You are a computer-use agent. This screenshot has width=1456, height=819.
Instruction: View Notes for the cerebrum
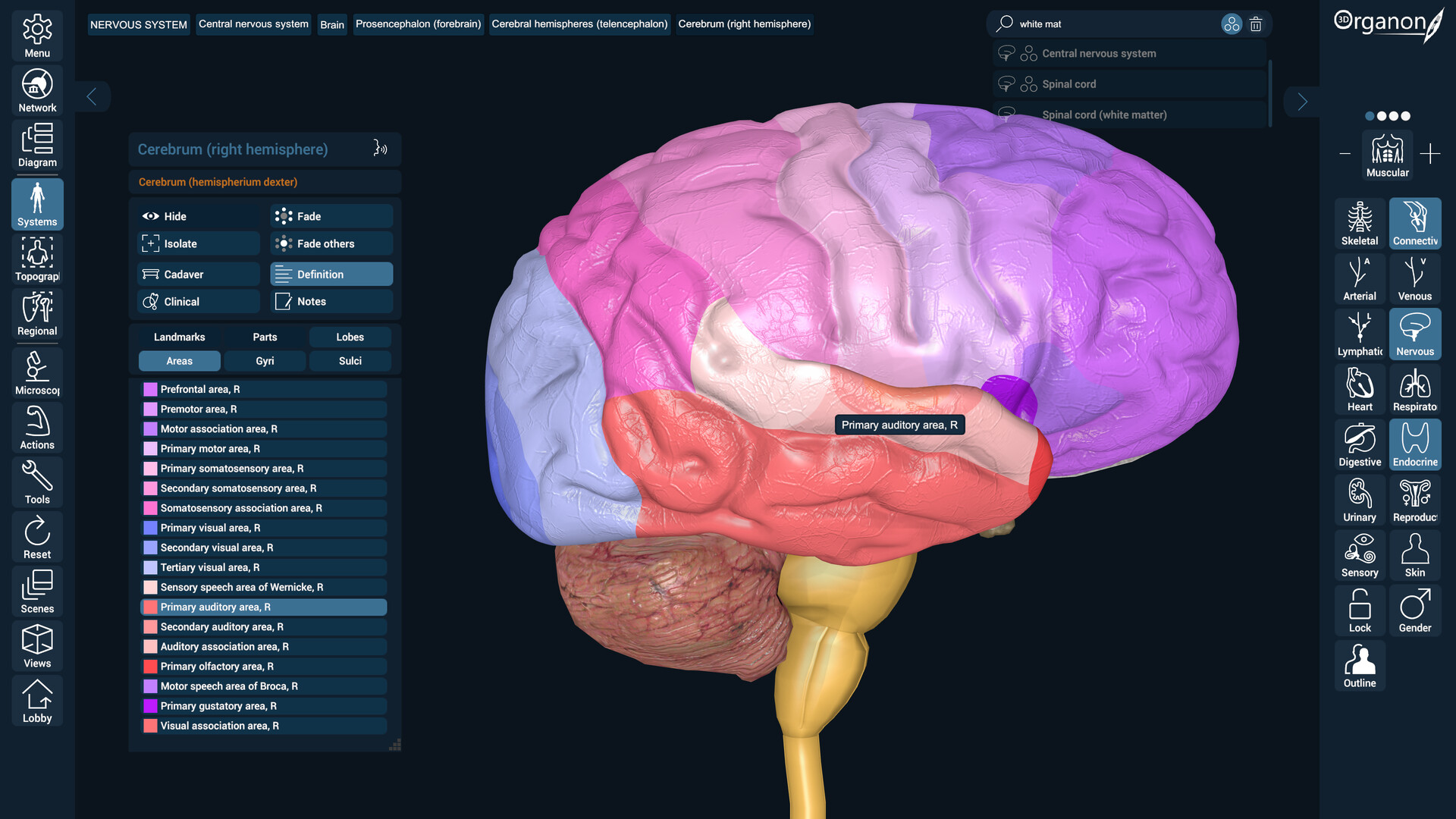[x=331, y=301]
